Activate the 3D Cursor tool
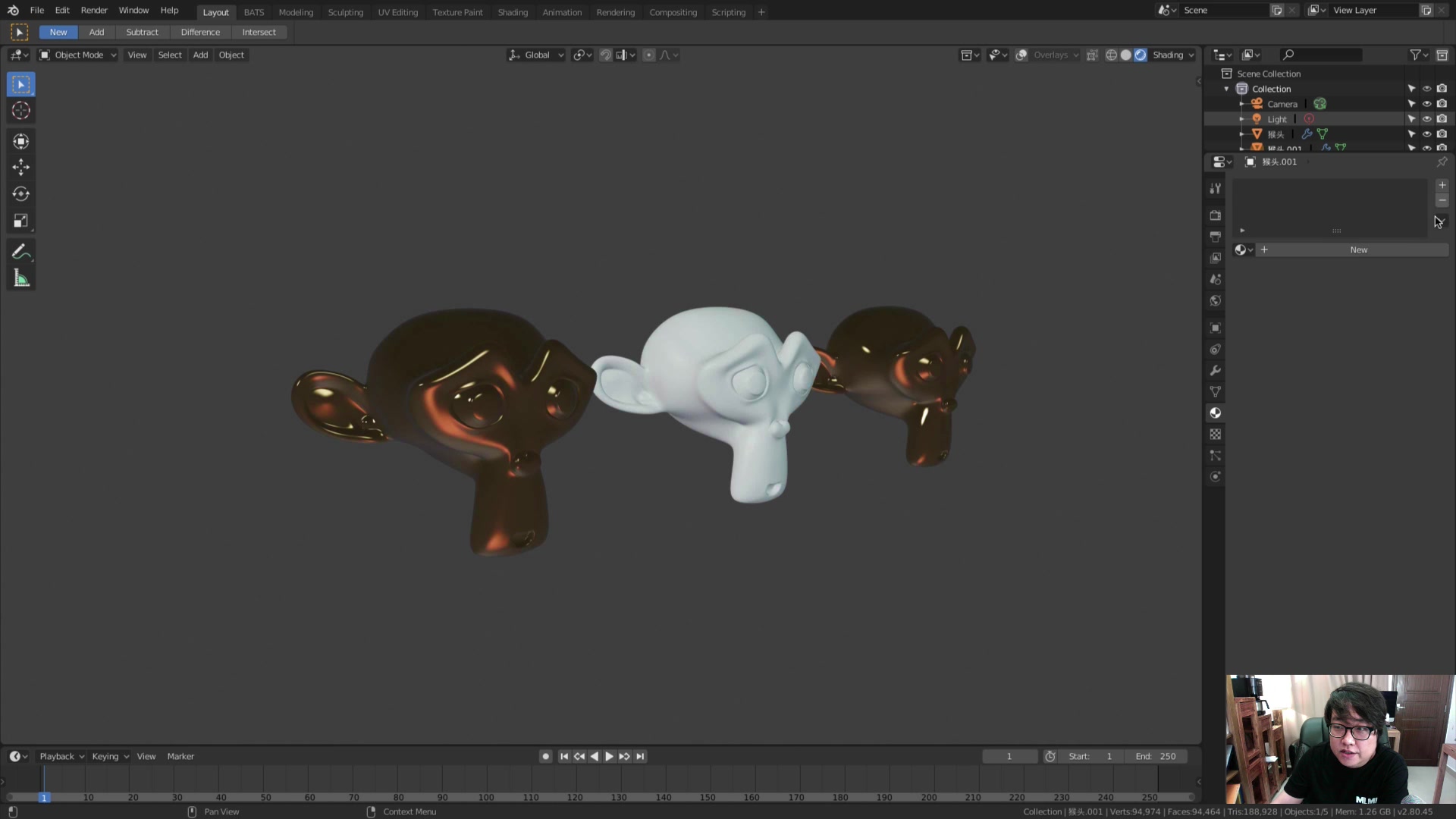The image size is (1456, 819). [20, 111]
